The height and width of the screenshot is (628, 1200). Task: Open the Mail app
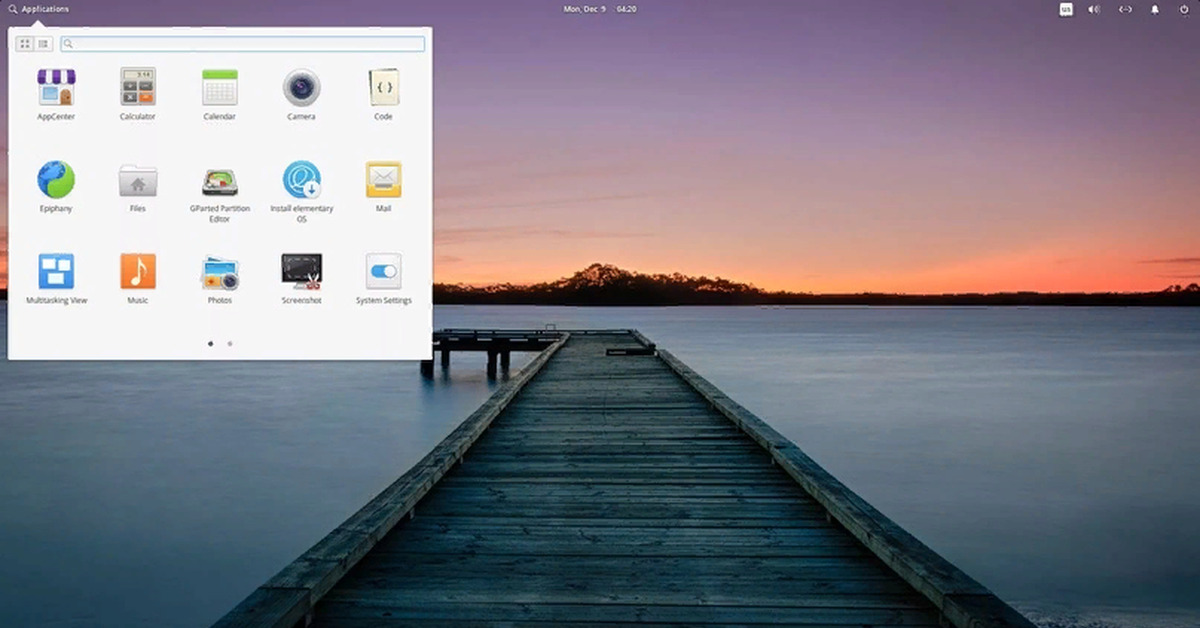(383, 180)
